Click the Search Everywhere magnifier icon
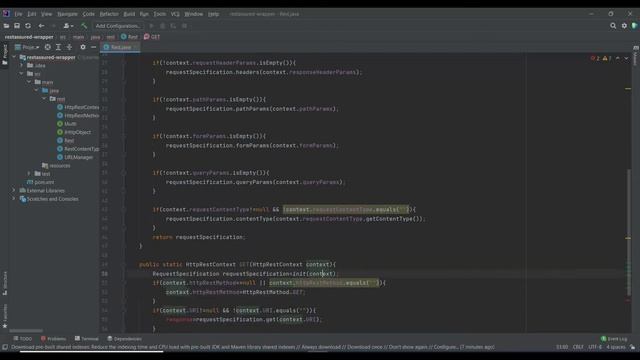The height and width of the screenshot is (360, 640). pos(613,26)
